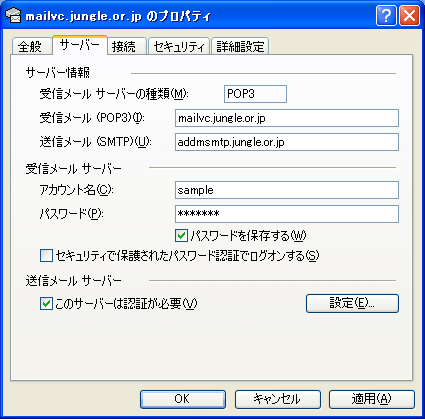The width and height of the screenshot is (425, 419).
Task: Click the mail account icon in title bar
Action: (13, 16)
